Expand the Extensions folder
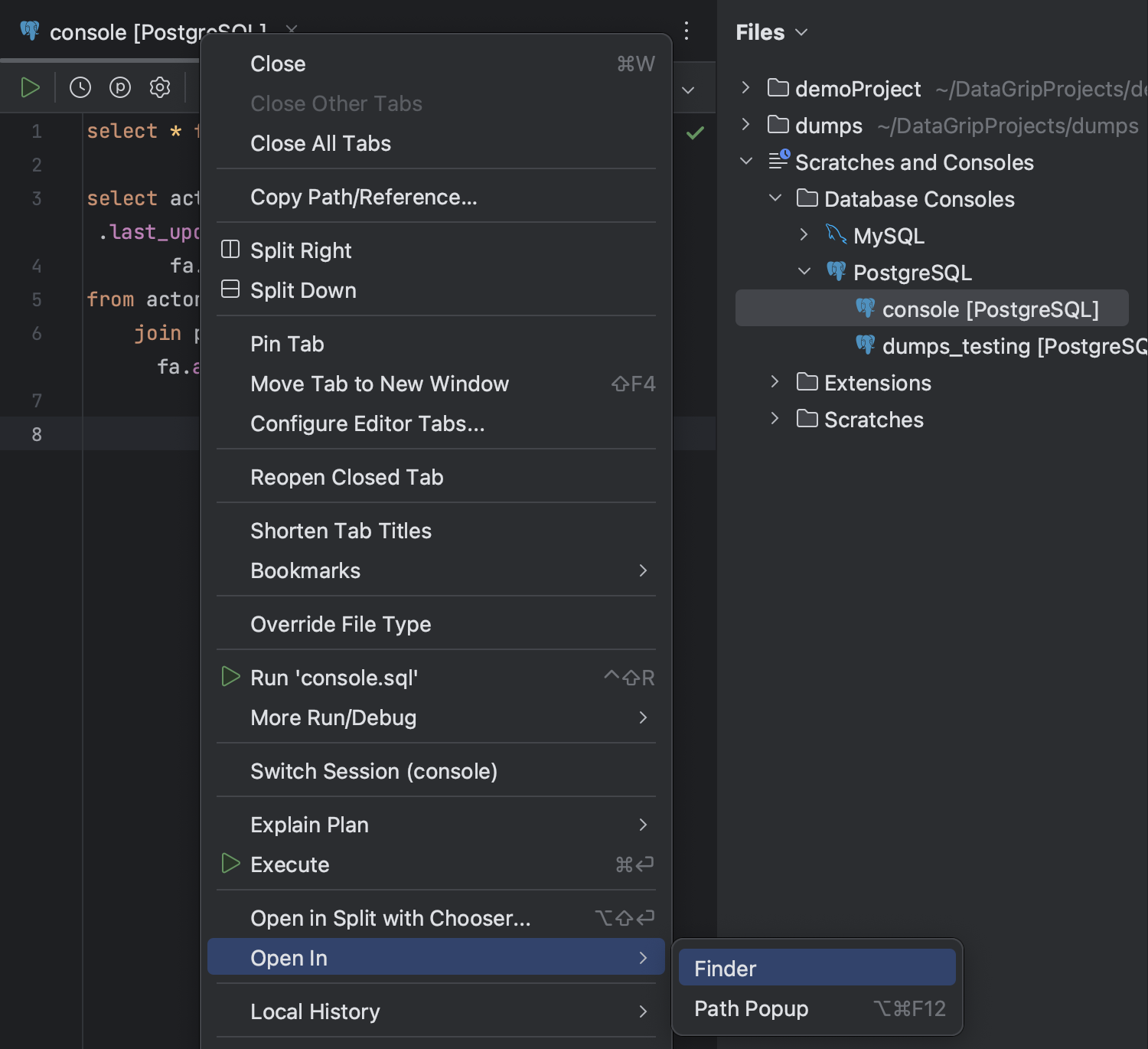Screen dimensions: 1148x1049 pos(775,382)
